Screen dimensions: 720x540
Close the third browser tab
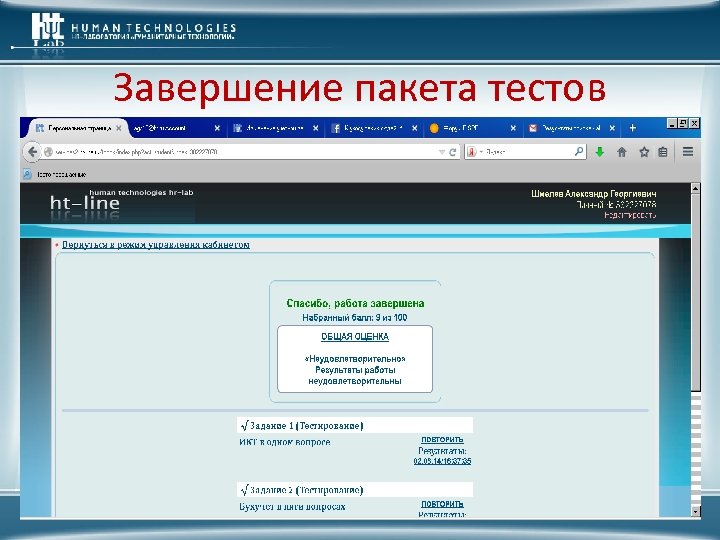pyautogui.click(x=315, y=128)
